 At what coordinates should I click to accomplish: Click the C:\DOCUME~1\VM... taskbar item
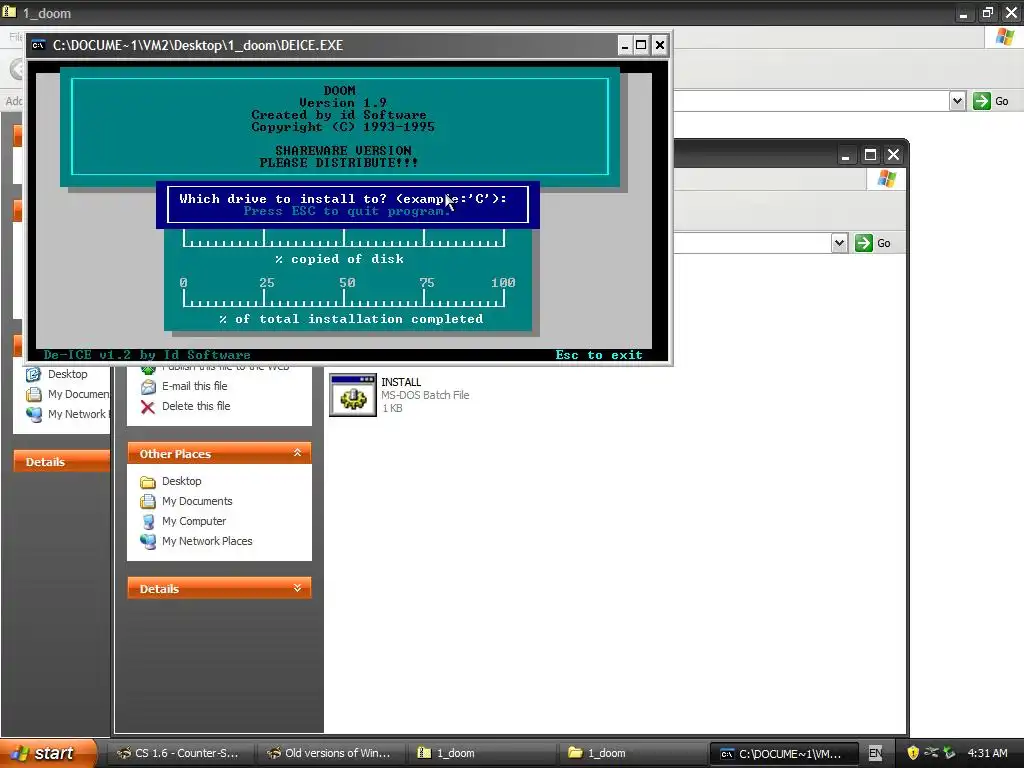[x=784, y=753]
